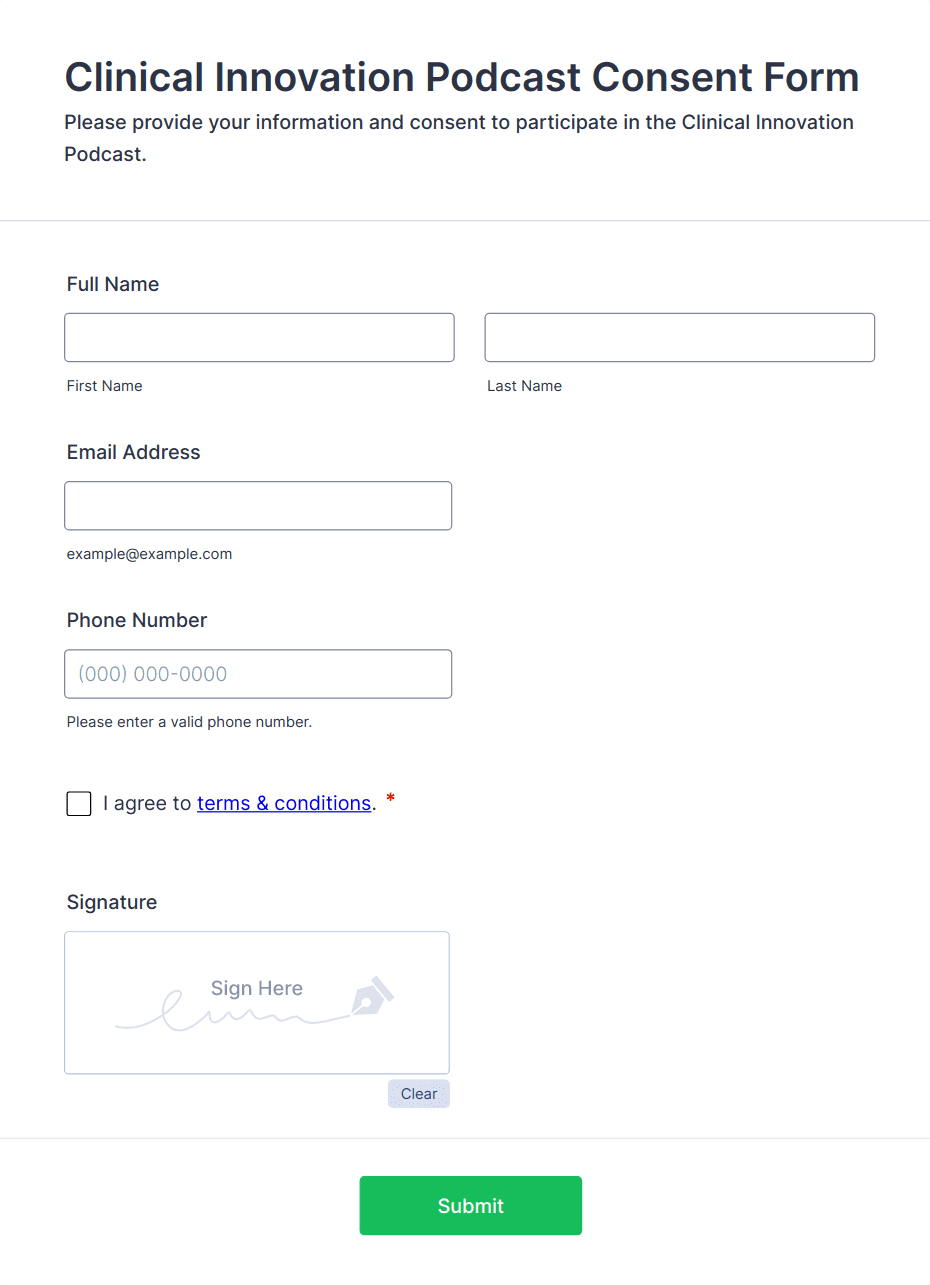Screen dimensions: 930x1285
Task: Click the pen nib icon in signature box
Action: tap(373, 995)
